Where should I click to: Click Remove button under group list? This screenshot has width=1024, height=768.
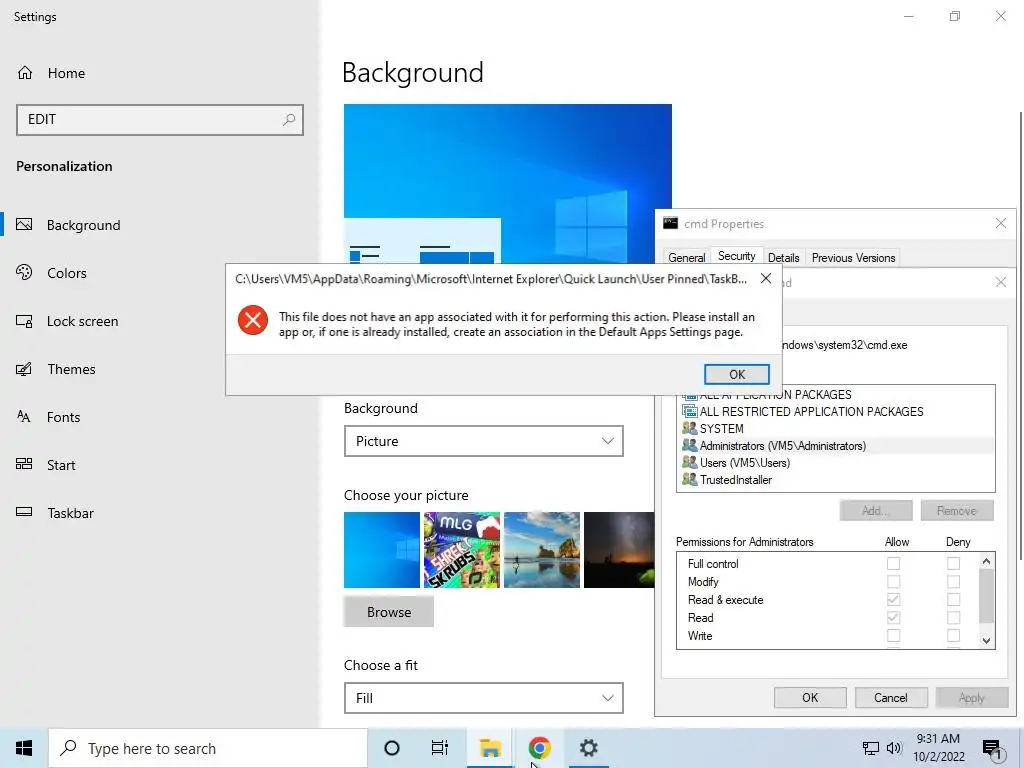(x=957, y=511)
